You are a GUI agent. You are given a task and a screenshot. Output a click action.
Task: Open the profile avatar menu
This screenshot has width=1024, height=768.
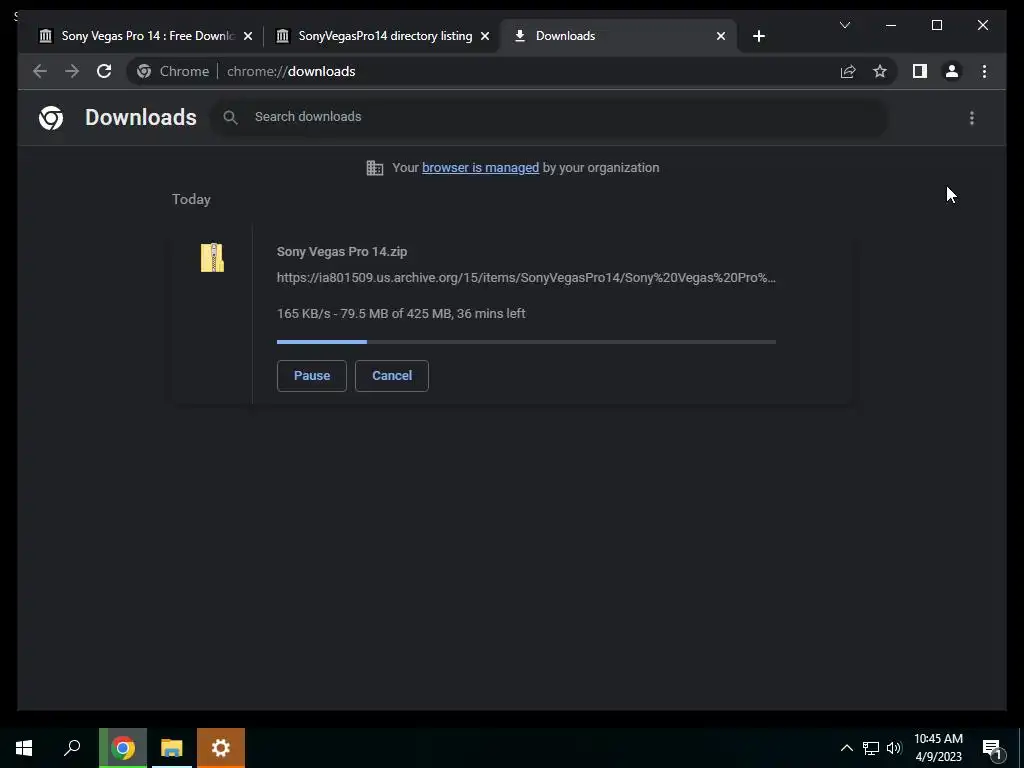pos(952,71)
